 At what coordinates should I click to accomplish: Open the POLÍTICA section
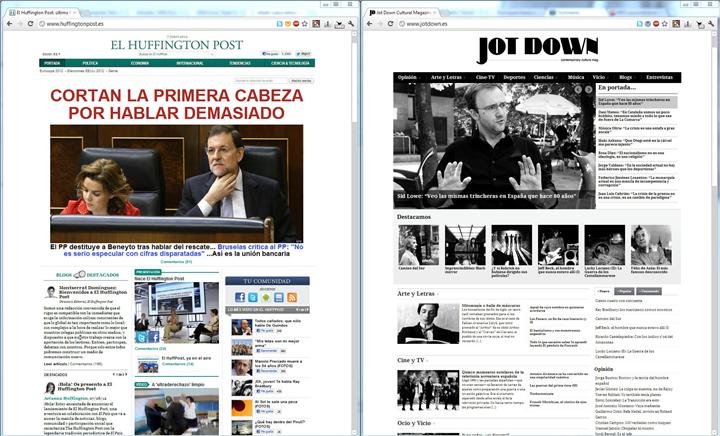click(x=90, y=63)
